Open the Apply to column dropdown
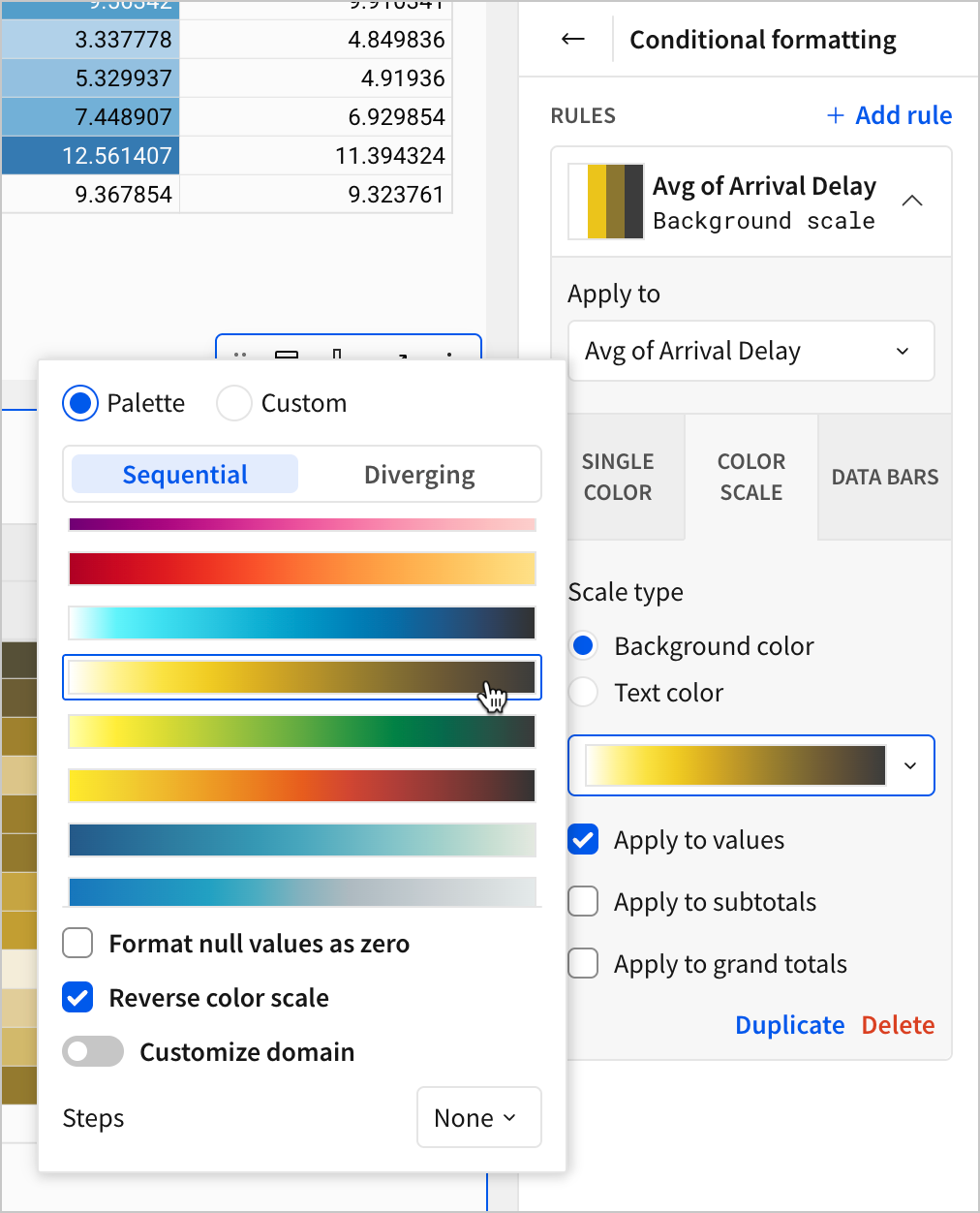 750,351
